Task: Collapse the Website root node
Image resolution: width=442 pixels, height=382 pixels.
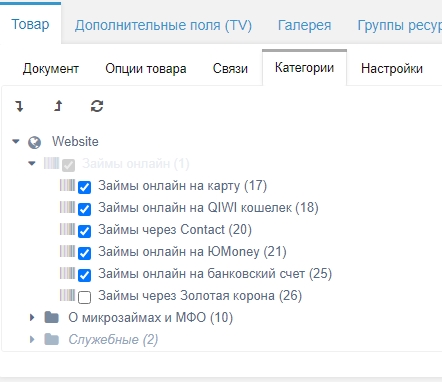Action: pos(16,141)
